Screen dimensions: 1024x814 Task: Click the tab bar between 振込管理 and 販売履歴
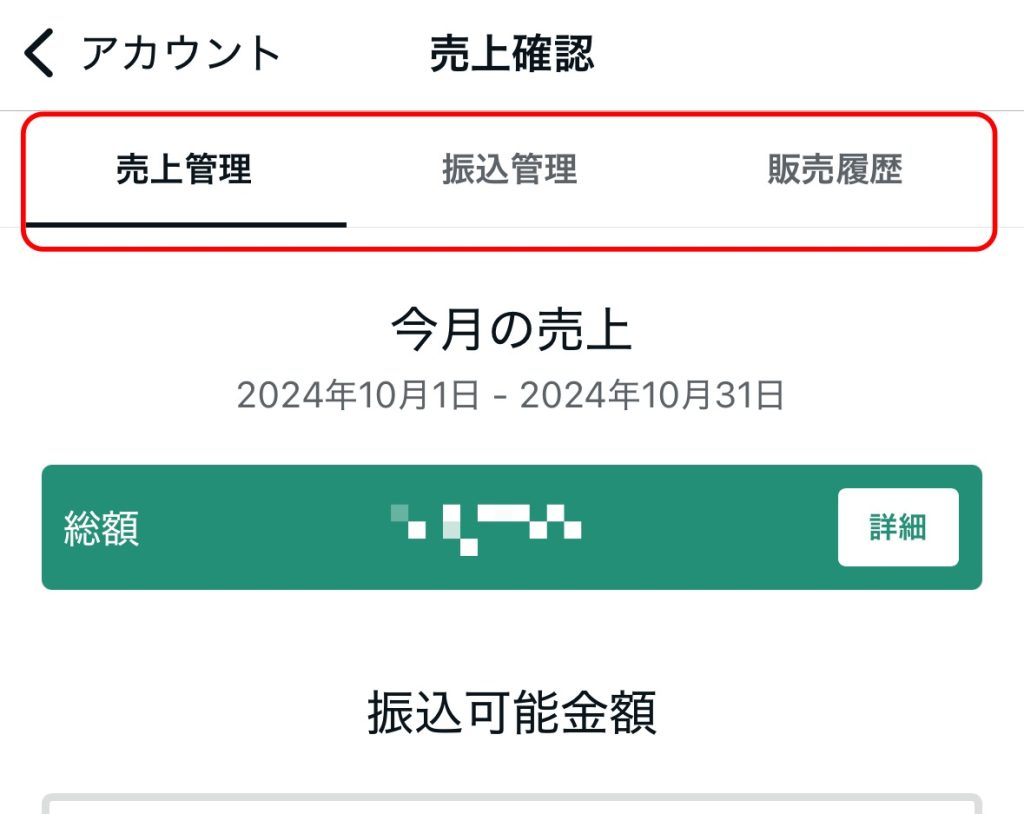[x=672, y=169]
